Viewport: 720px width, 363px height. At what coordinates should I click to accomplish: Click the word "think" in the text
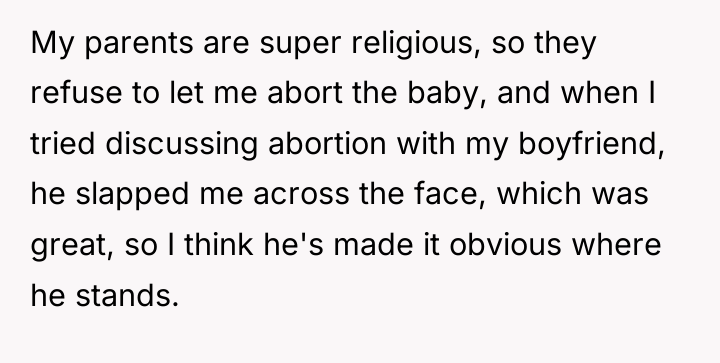[x=219, y=244]
